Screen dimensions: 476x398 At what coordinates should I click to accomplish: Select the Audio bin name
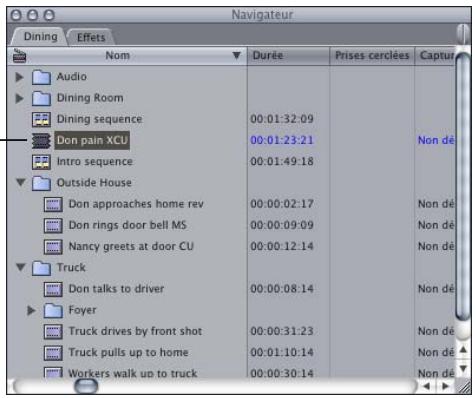pos(72,77)
